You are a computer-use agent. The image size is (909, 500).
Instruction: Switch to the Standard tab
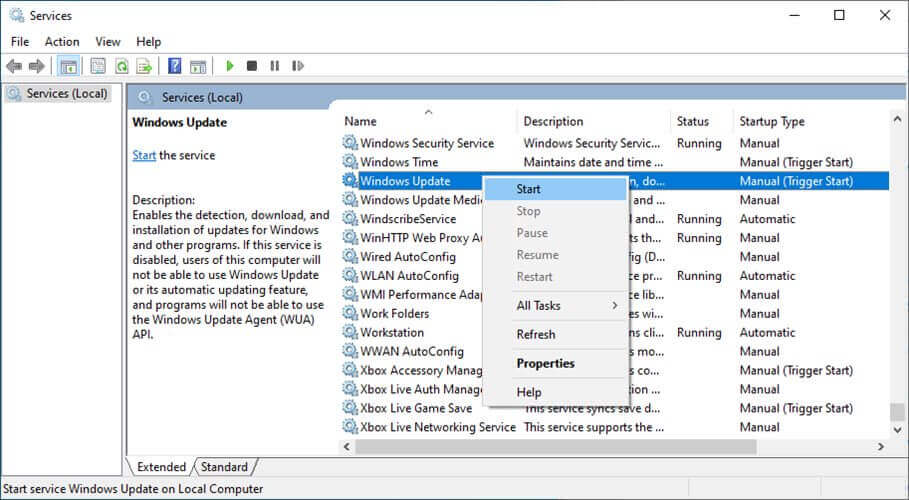pyautogui.click(x=224, y=466)
